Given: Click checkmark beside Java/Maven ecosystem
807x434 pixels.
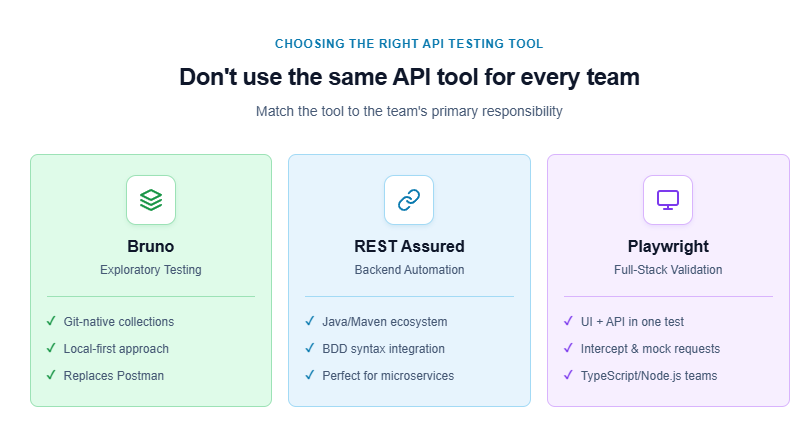Looking at the screenshot, I should tap(310, 321).
